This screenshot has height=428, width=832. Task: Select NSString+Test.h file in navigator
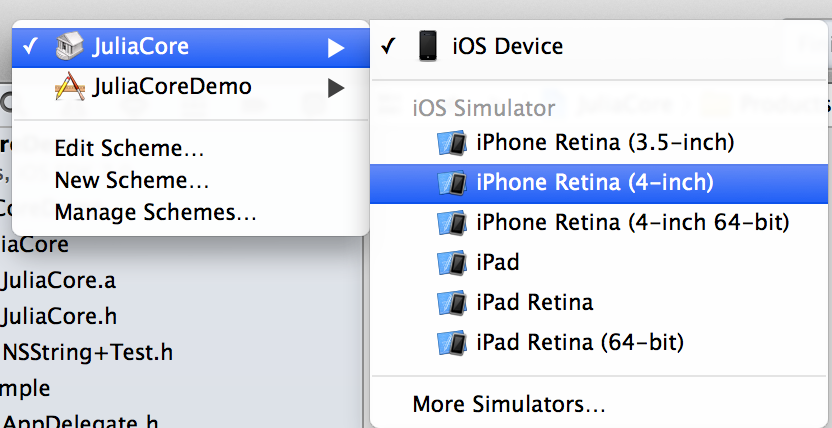click(88, 352)
